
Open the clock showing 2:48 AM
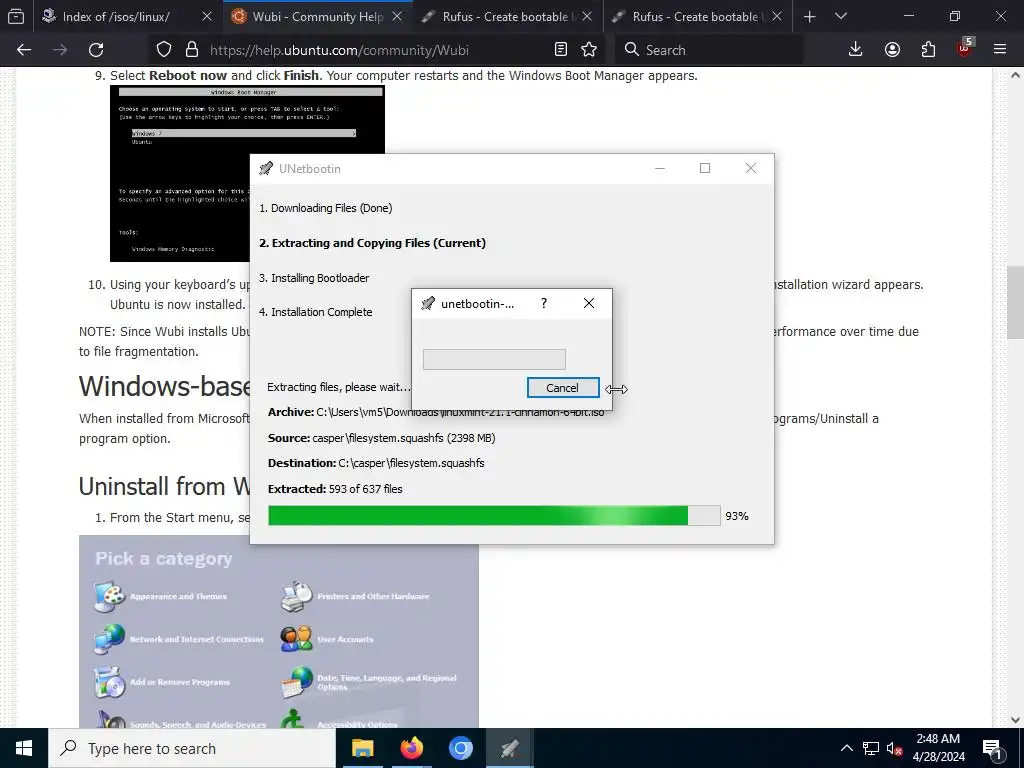pyautogui.click(x=938, y=748)
